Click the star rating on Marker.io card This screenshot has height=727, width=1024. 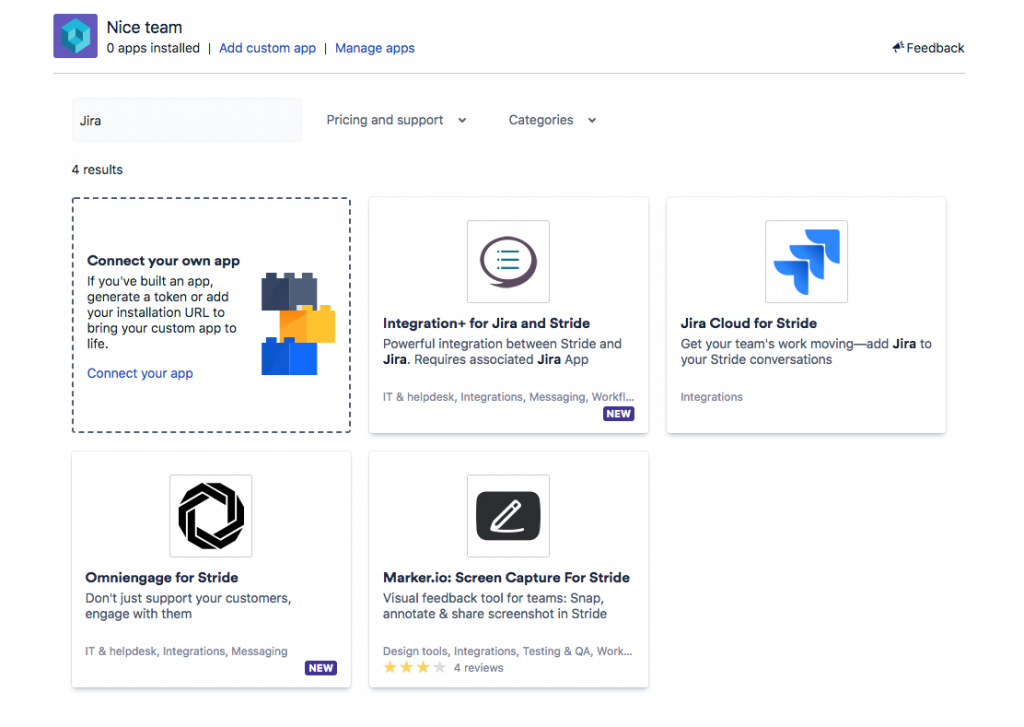coord(415,668)
